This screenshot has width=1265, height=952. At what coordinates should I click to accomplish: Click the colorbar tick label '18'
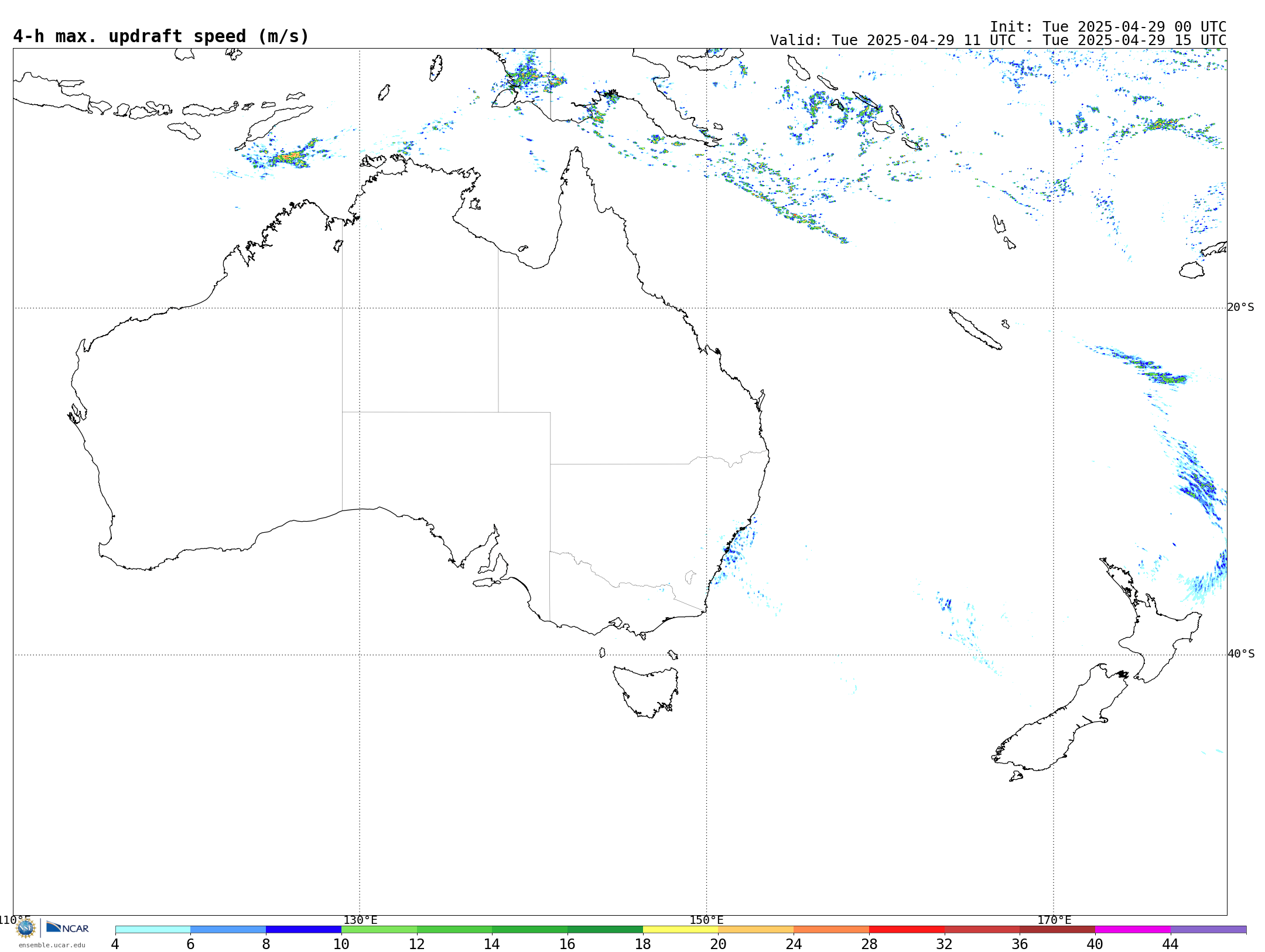[x=643, y=944]
